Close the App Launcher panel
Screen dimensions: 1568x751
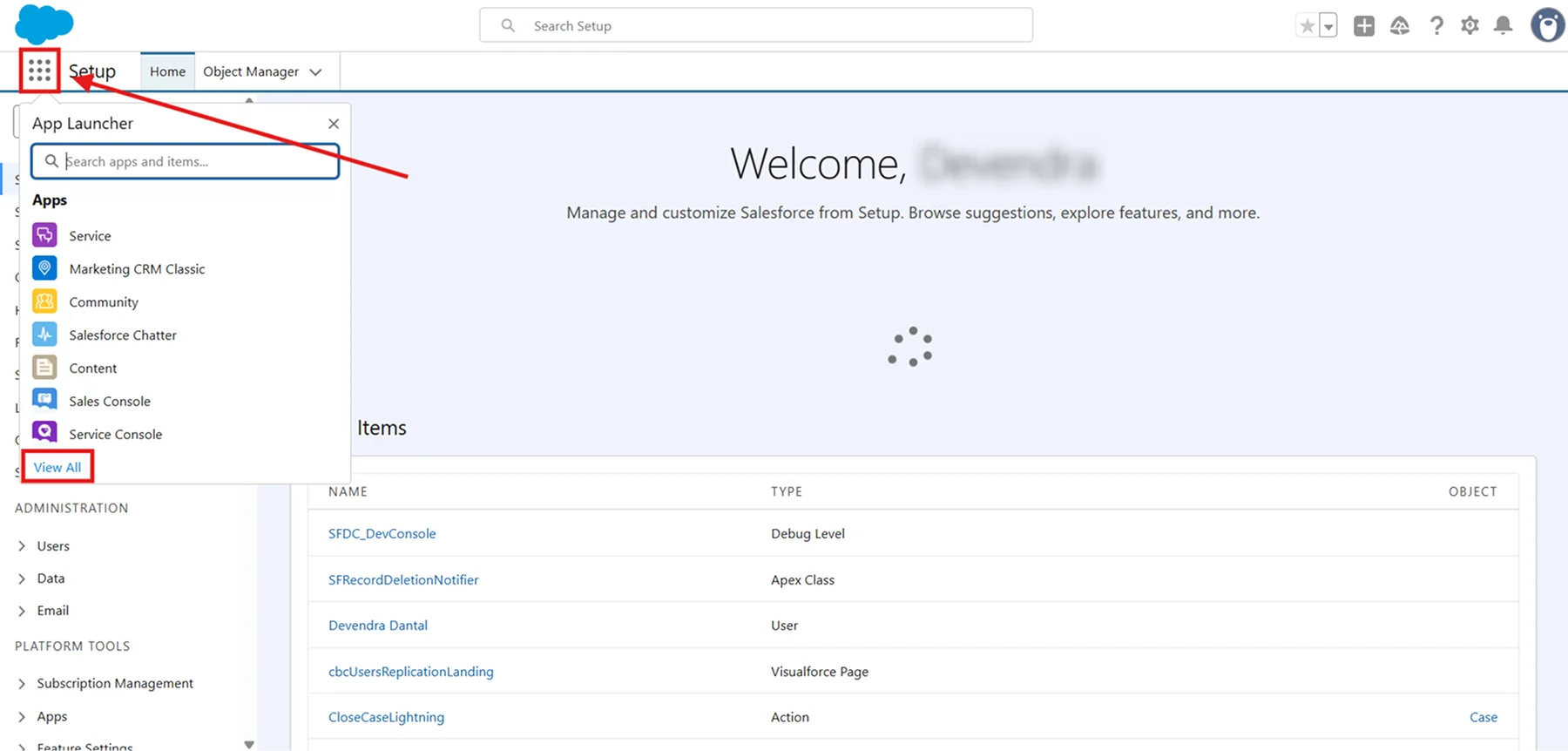tap(334, 124)
